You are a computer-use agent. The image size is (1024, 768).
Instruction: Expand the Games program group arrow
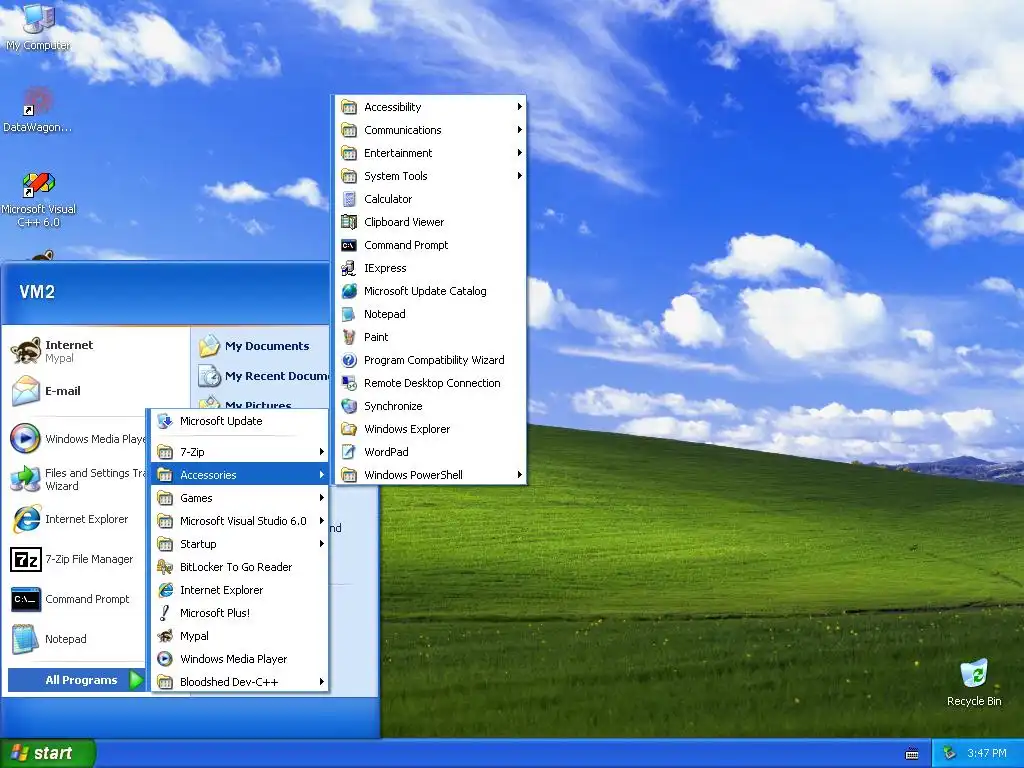coord(321,498)
